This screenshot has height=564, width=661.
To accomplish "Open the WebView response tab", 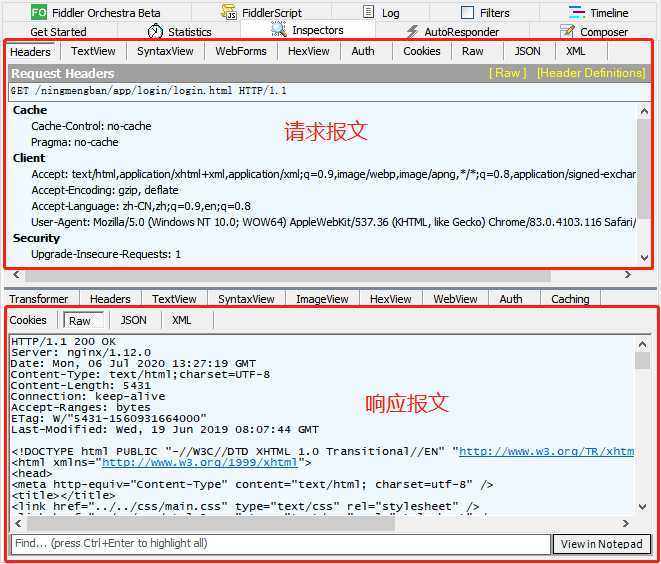I will coord(455,299).
